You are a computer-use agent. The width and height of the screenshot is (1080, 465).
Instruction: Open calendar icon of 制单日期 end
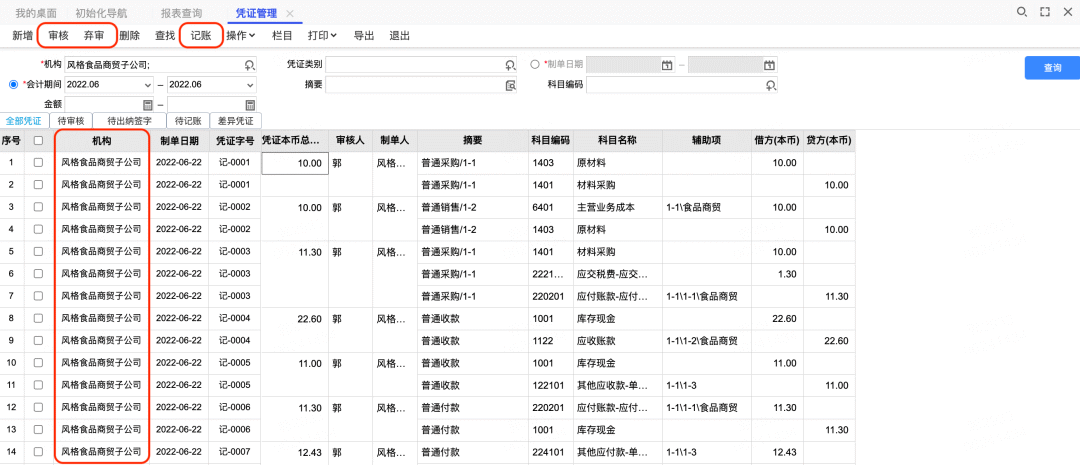pyautogui.click(x=769, y=65)
